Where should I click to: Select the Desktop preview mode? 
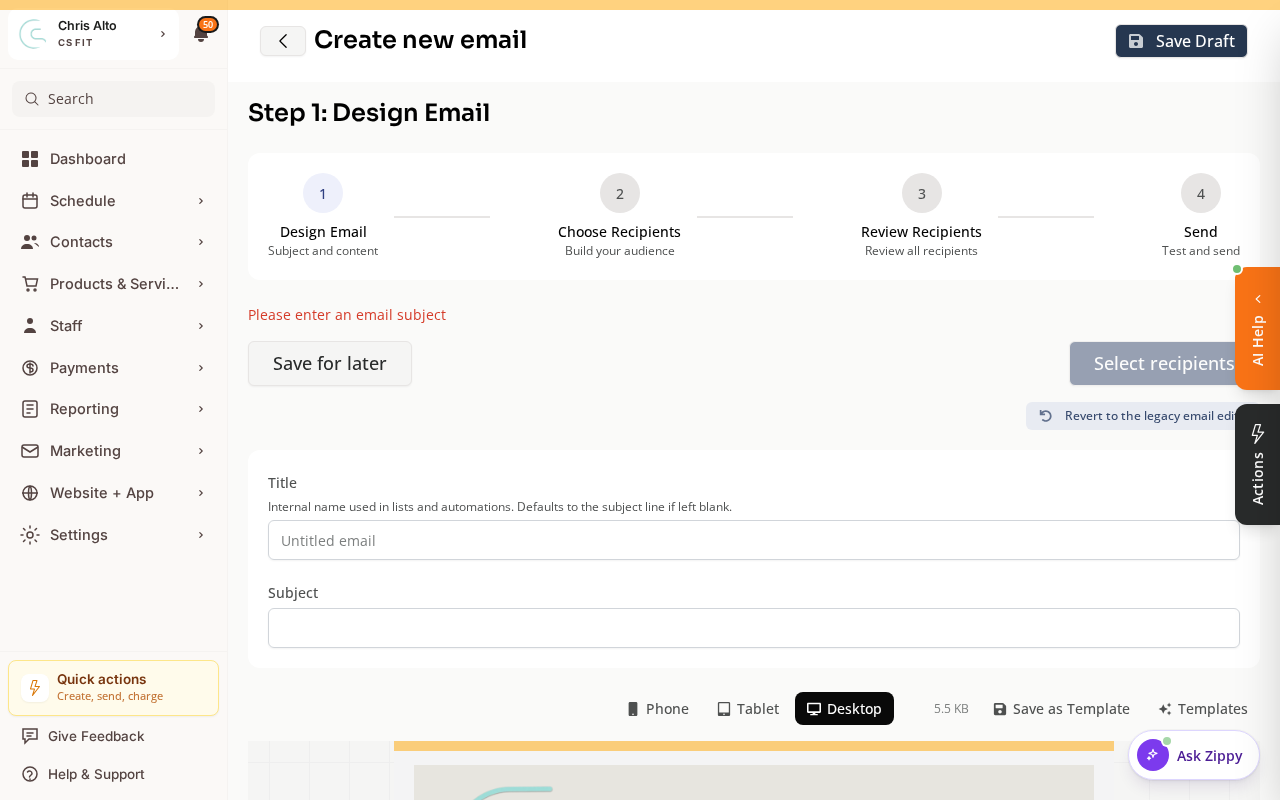tap(844, 709)
